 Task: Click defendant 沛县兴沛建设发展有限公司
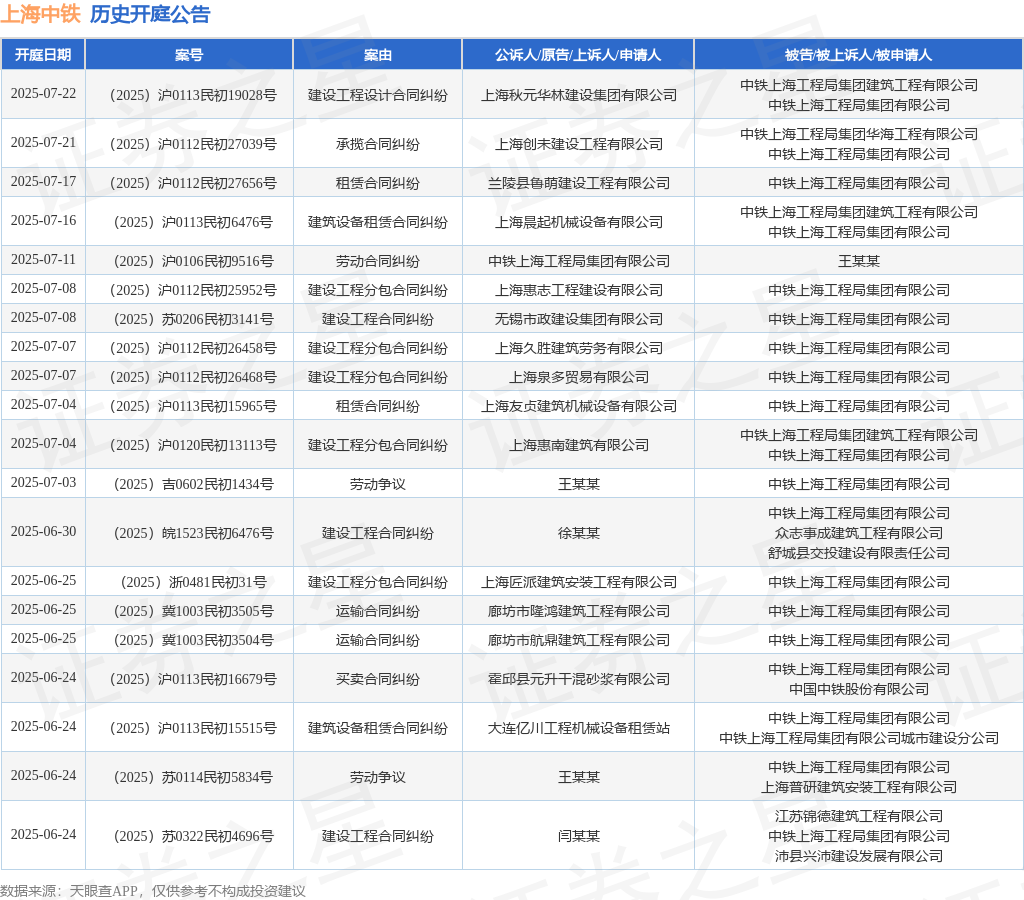coord(859,856)
